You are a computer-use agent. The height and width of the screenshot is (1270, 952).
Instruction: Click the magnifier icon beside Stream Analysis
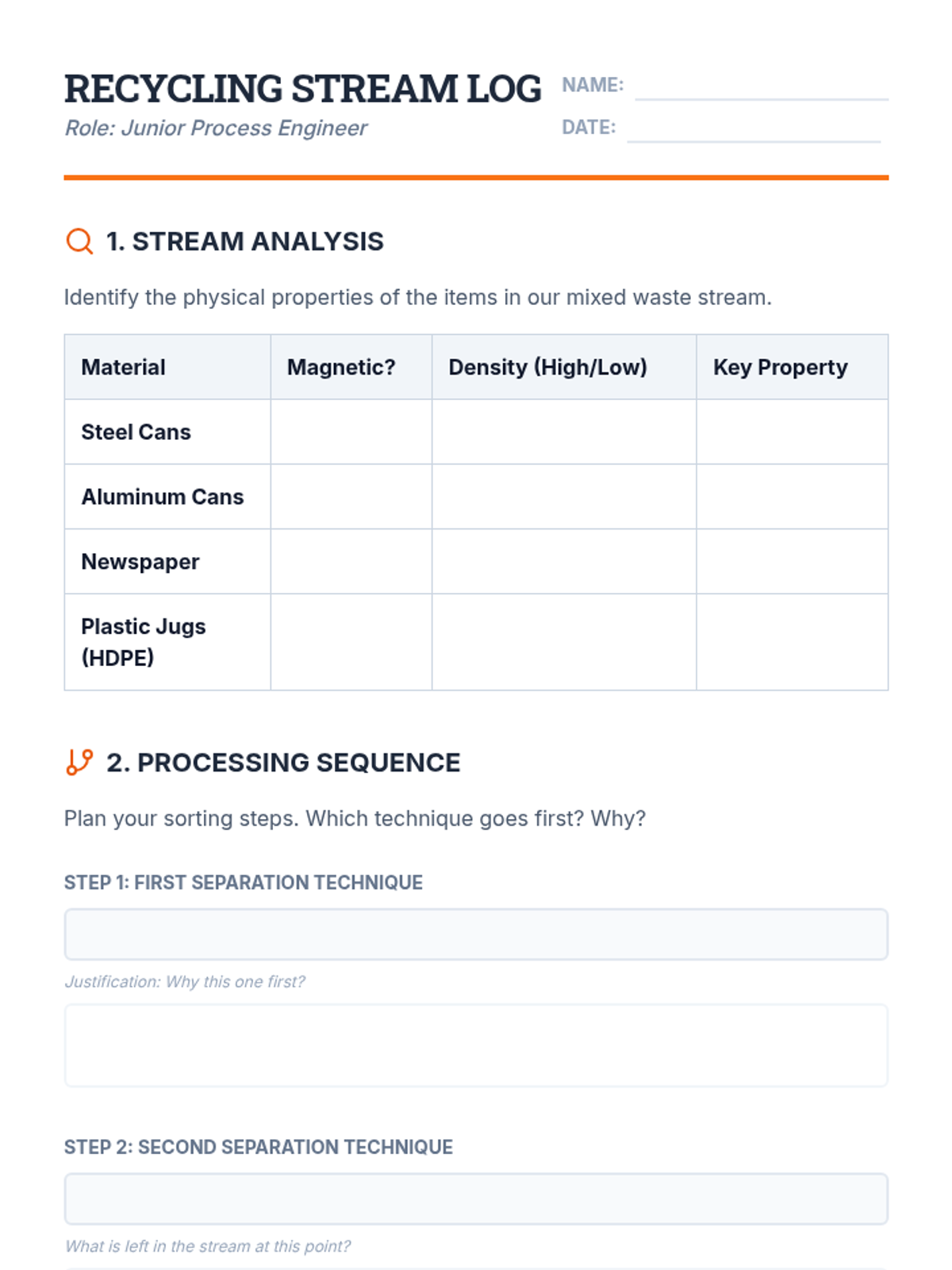(x=79, y=241)
